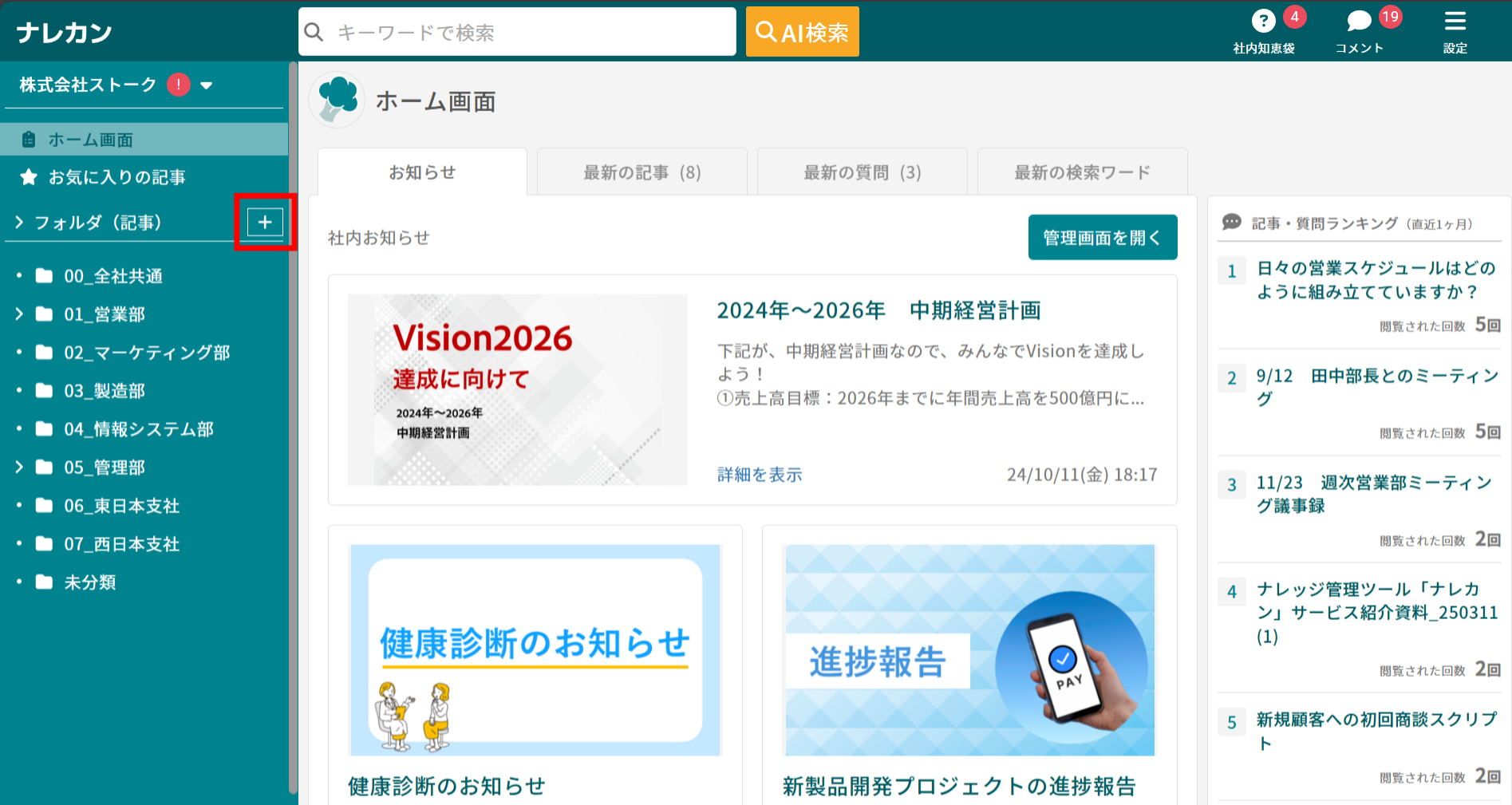This screenshot has height=805, width=1512.
Task: Click the AI検索 button
Action: [802, 32]
